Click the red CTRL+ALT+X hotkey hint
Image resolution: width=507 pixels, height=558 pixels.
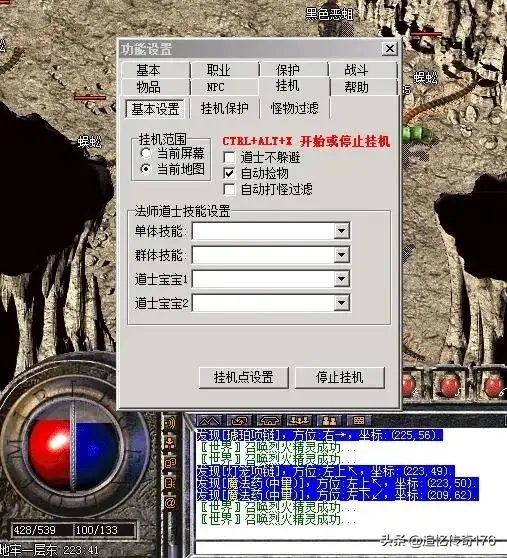[306, 141]
